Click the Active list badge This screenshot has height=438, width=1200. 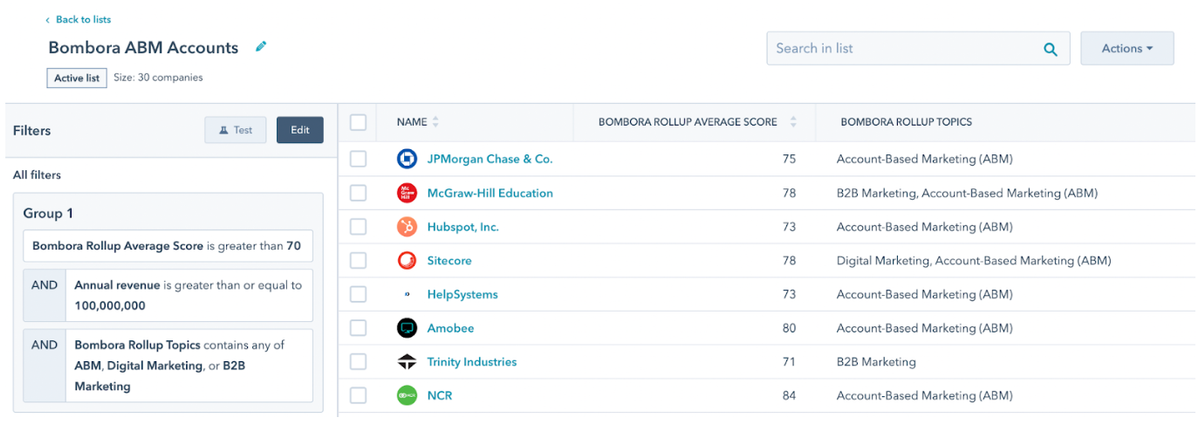point(77,78)
